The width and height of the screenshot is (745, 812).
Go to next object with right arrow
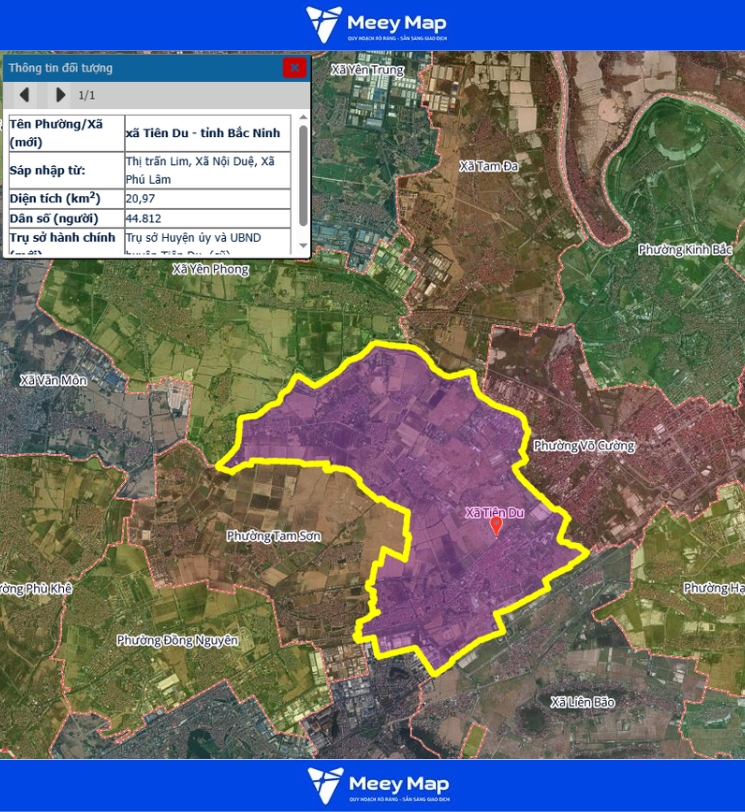pyautogui.click(x=60, y=95)
